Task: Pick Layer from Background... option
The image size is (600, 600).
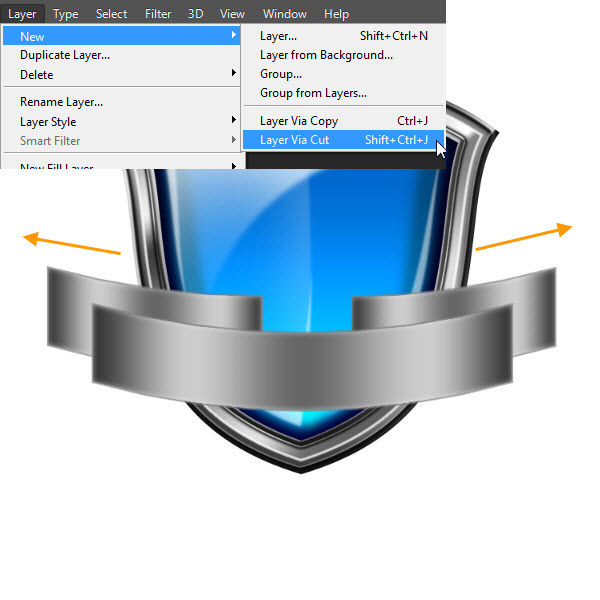Action: click(x=326, y=55)
